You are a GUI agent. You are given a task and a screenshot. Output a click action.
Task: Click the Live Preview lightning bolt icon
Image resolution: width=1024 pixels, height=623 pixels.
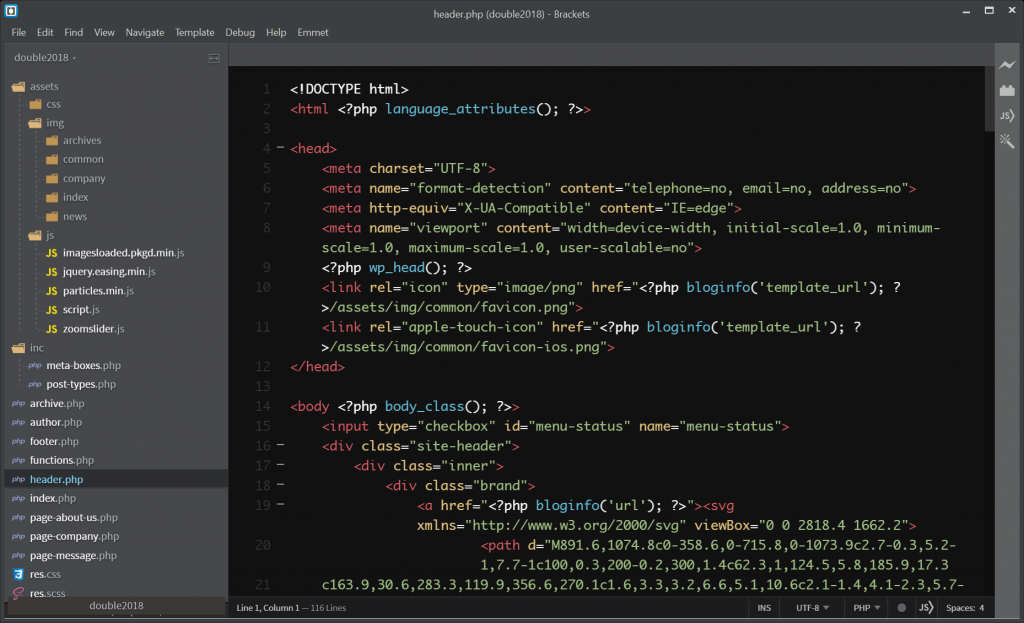click(1007, 65)
